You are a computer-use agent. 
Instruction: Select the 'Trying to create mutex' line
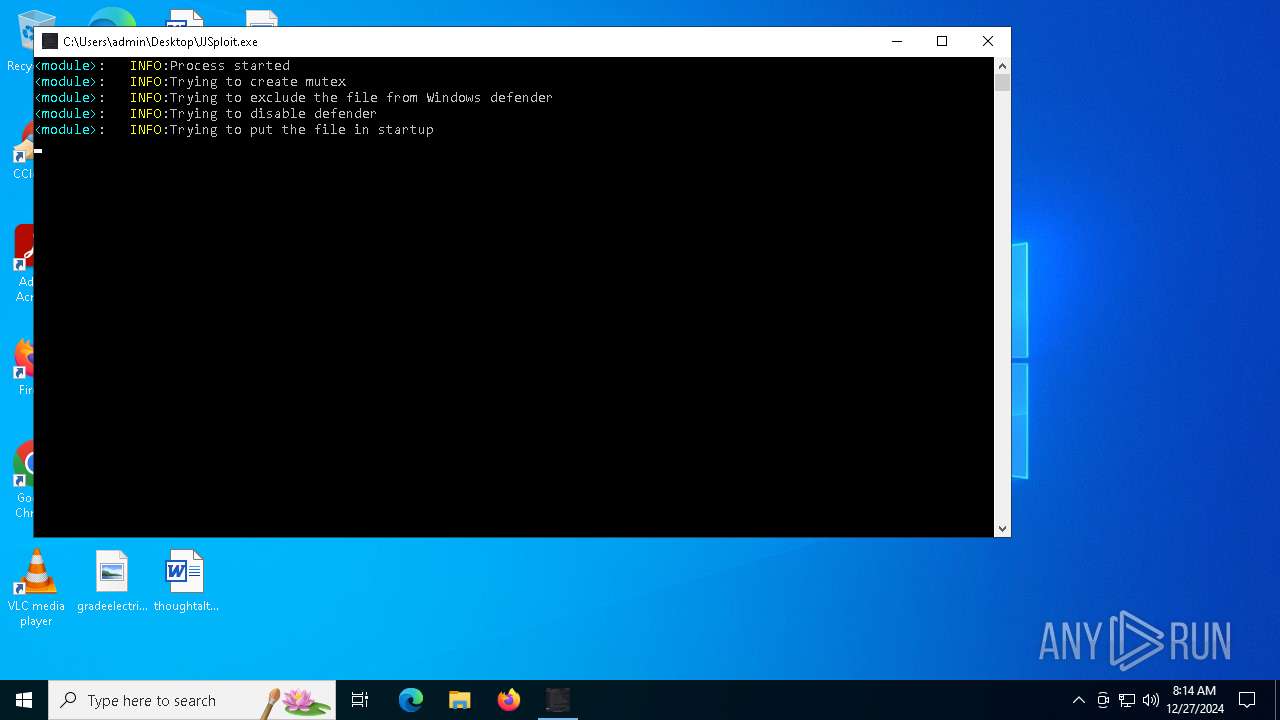tap(190, 82)
